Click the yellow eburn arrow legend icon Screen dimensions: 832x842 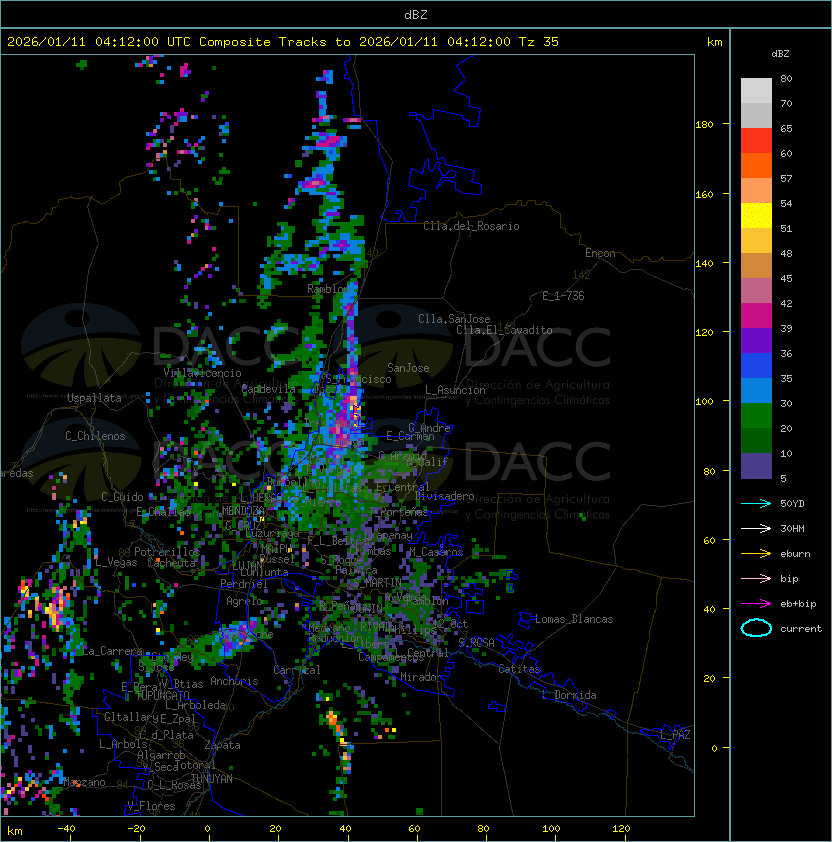(756, 554)
